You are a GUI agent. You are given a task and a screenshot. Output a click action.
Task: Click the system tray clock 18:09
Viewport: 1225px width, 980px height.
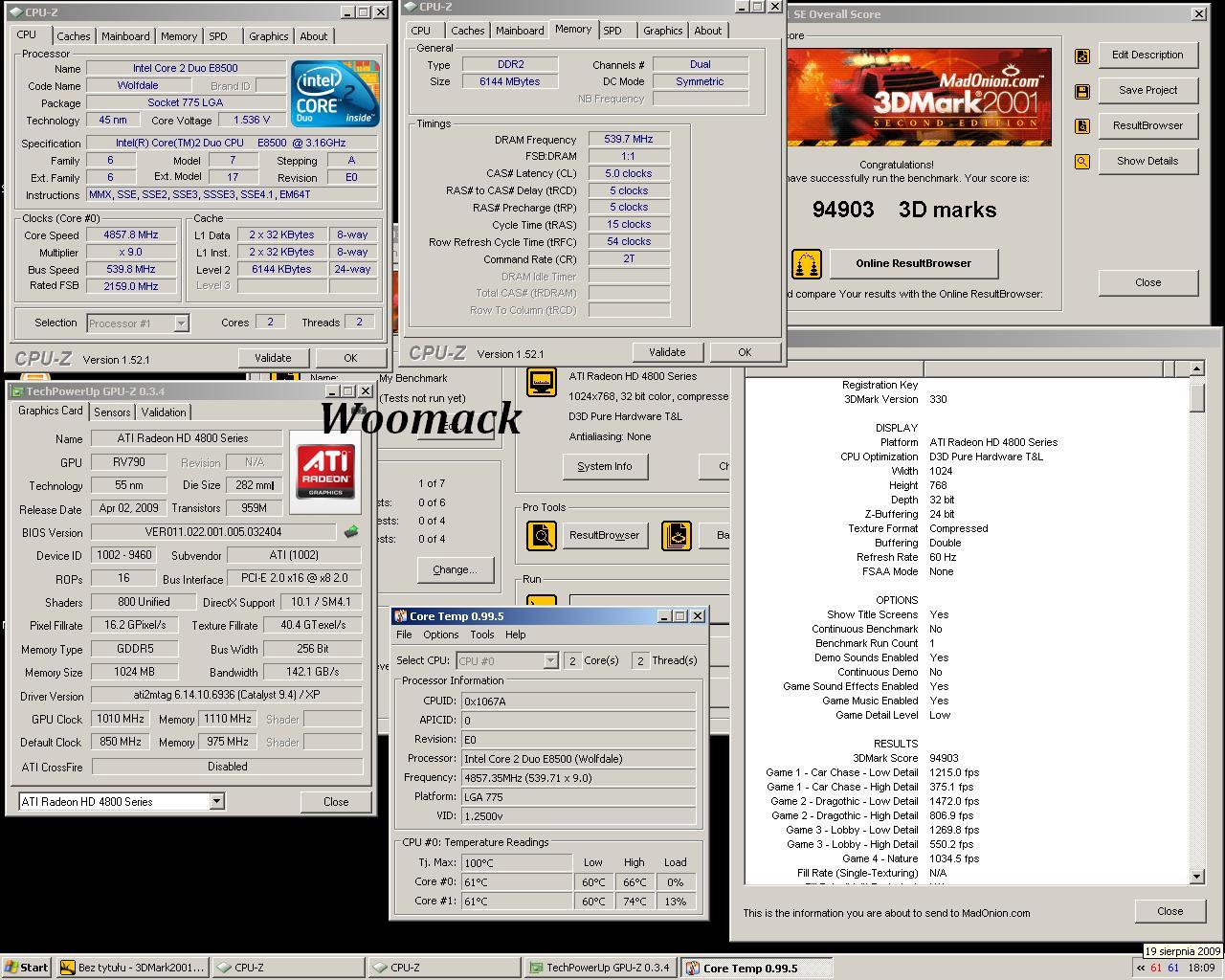point(1201,968)
